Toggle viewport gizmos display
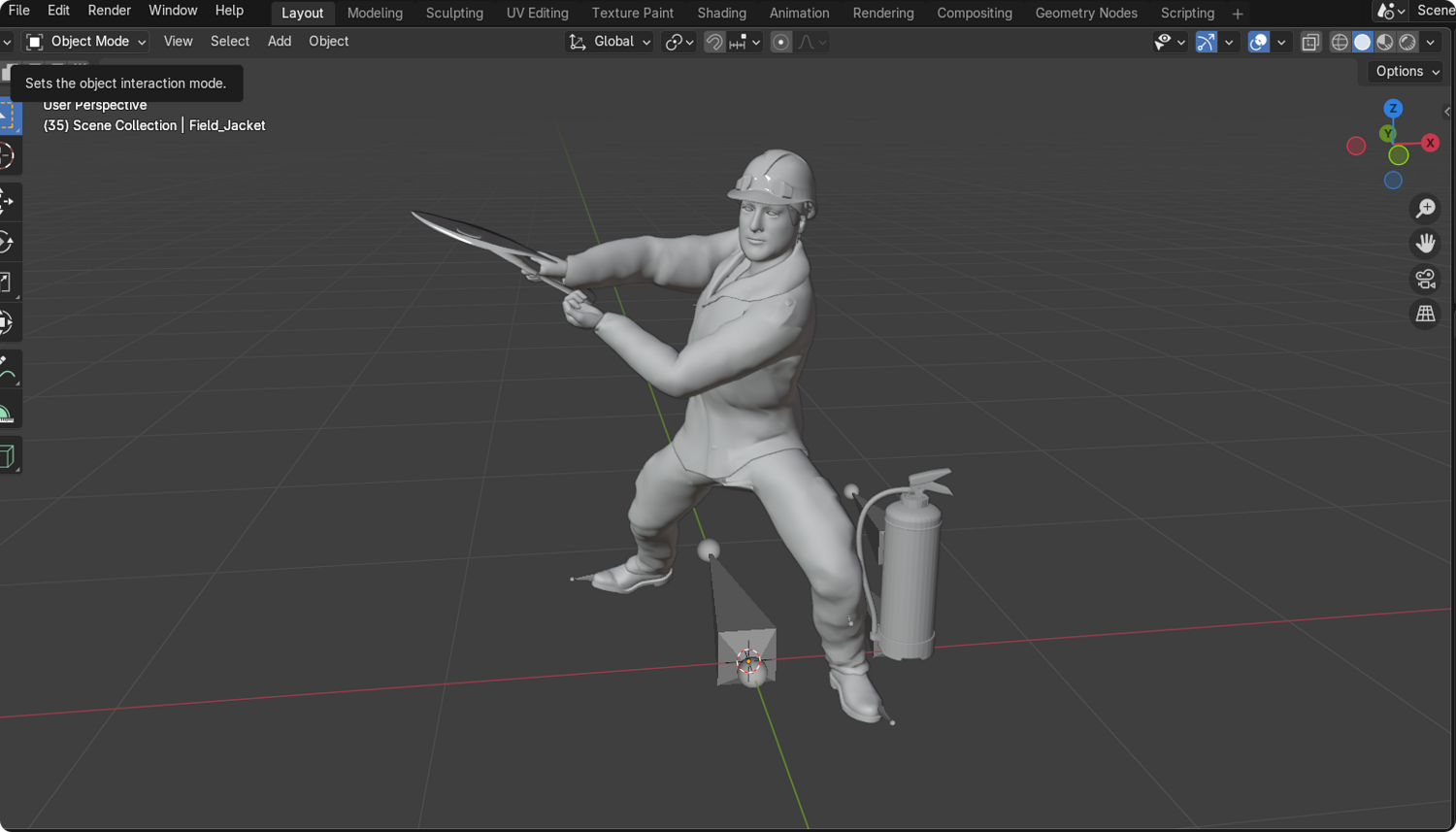Image resolution: width=1456 pixels, height=832 pixels. pos(1206,42)
